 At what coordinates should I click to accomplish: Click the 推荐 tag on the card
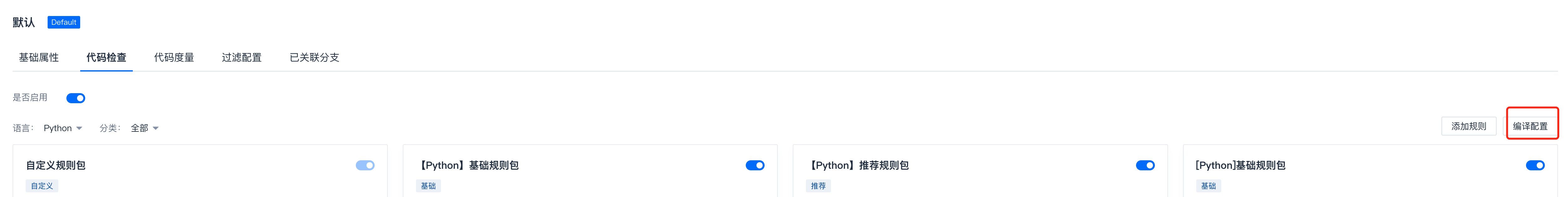point(819,185)
